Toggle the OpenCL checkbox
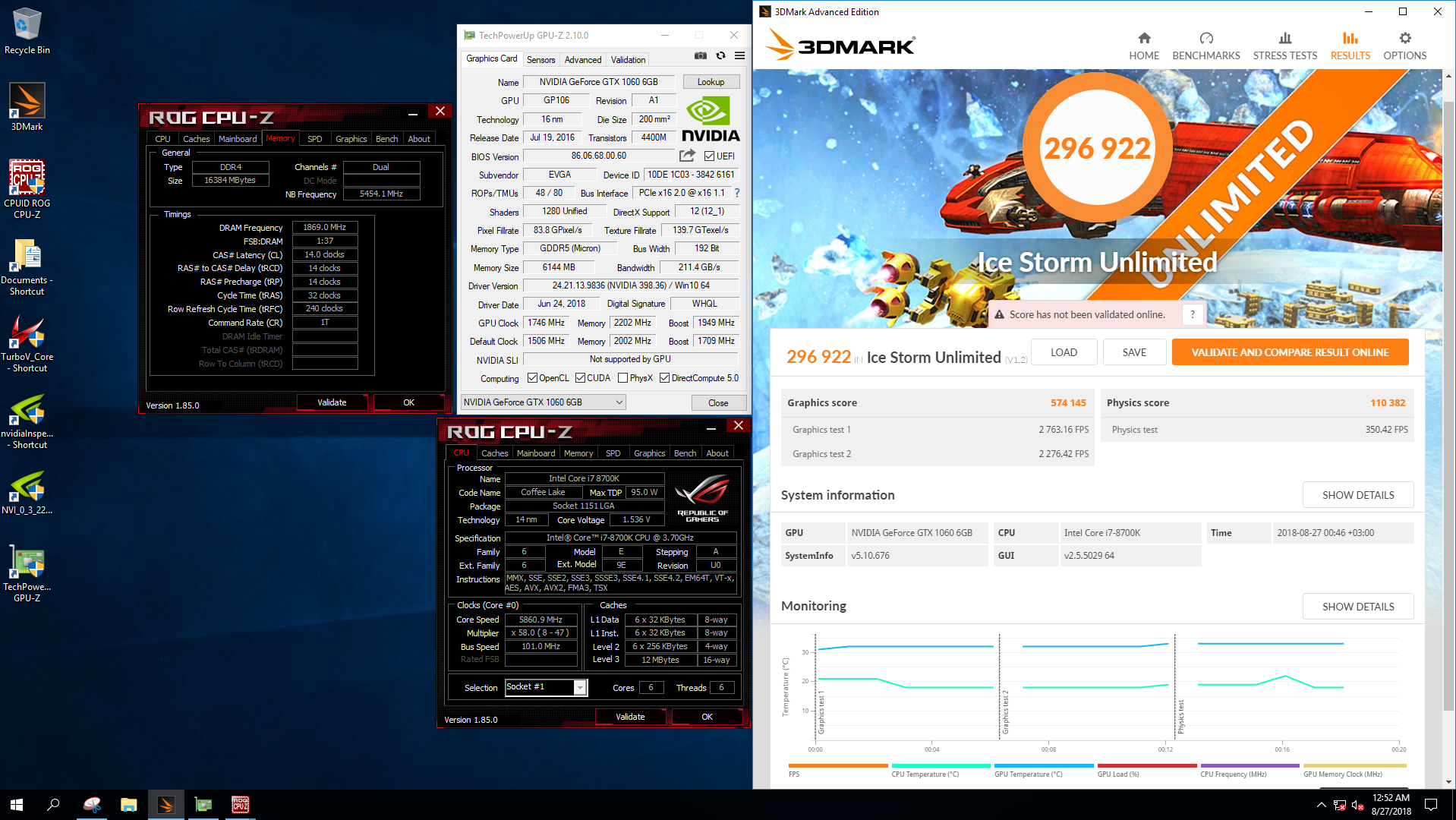 point(532,378)
